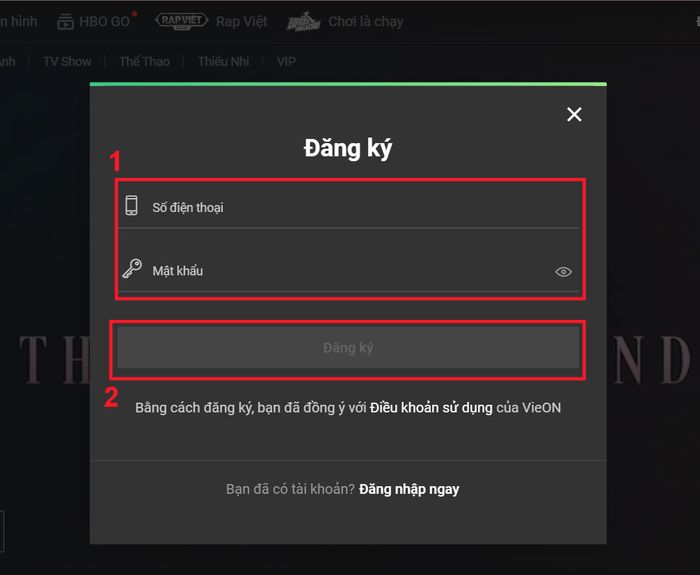Screen dimensions: 700x575
Task: Open the Điều khoản sử dụng link
Action: (431, 408)
